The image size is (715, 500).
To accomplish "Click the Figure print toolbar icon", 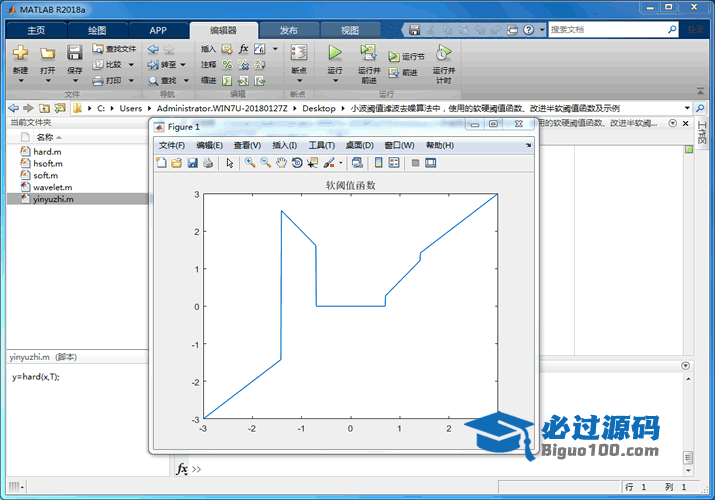I will point(208,163).
